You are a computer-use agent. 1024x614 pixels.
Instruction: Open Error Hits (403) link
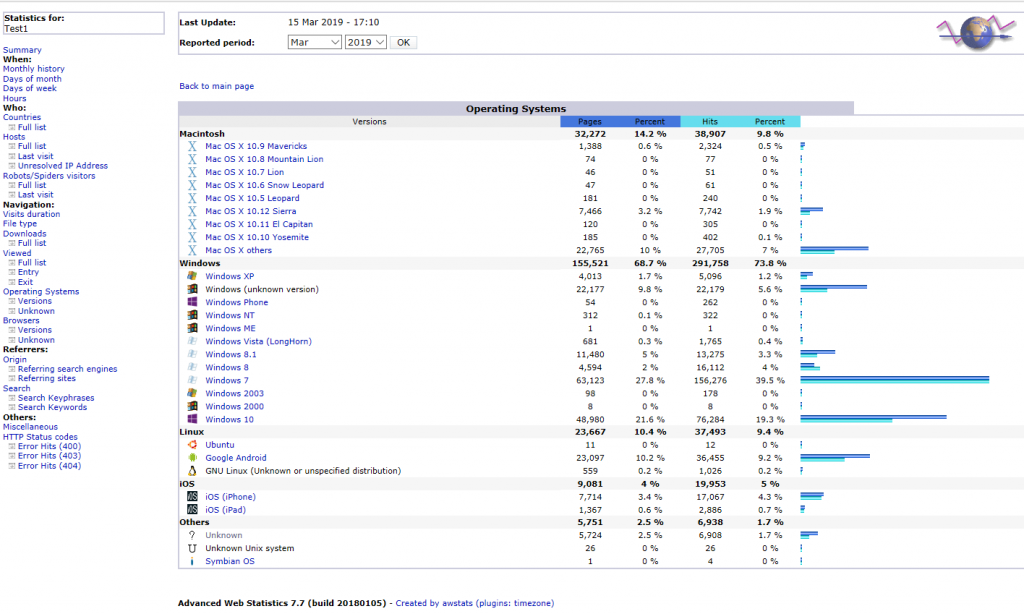[x=50, y=456]
